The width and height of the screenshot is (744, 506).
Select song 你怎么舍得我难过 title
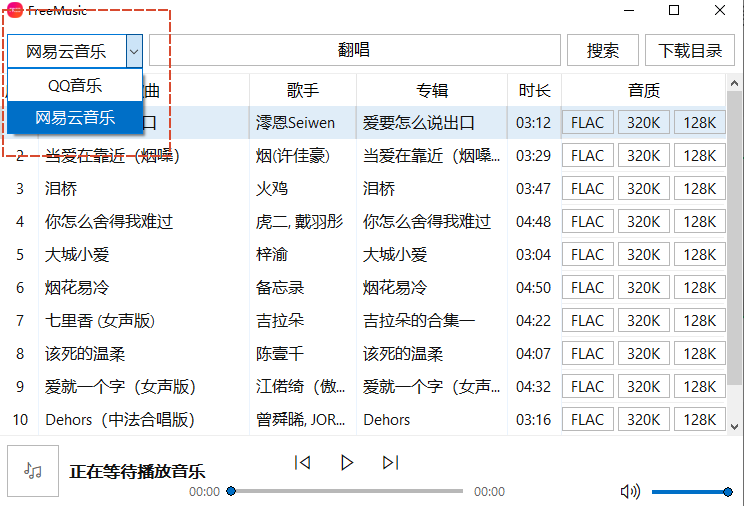[x=109, y=222]
